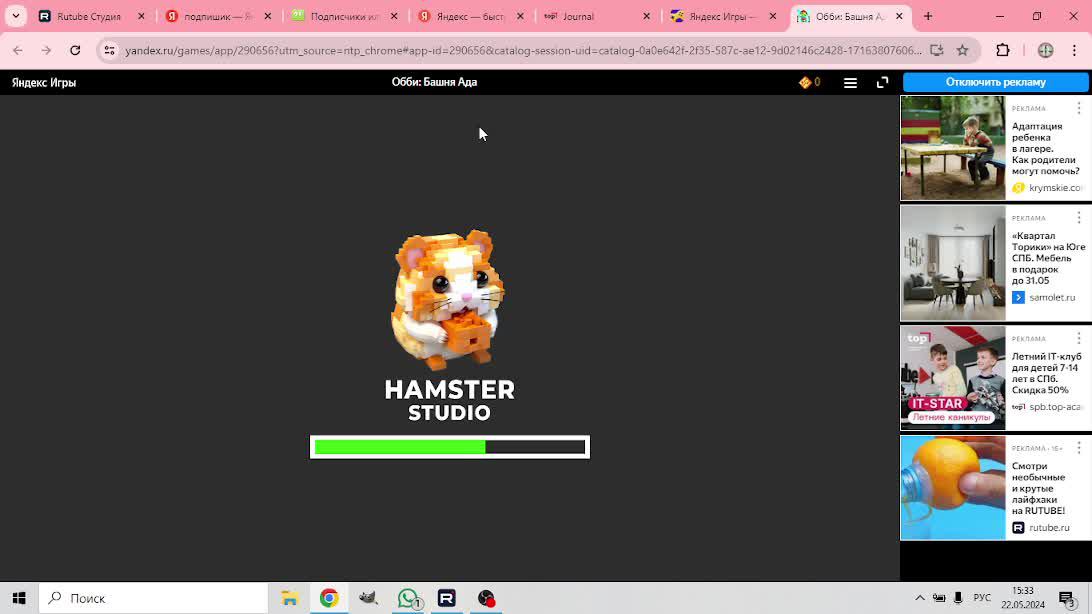
Task: Close the Rutube Студия tab
Action: coord(141,16)
